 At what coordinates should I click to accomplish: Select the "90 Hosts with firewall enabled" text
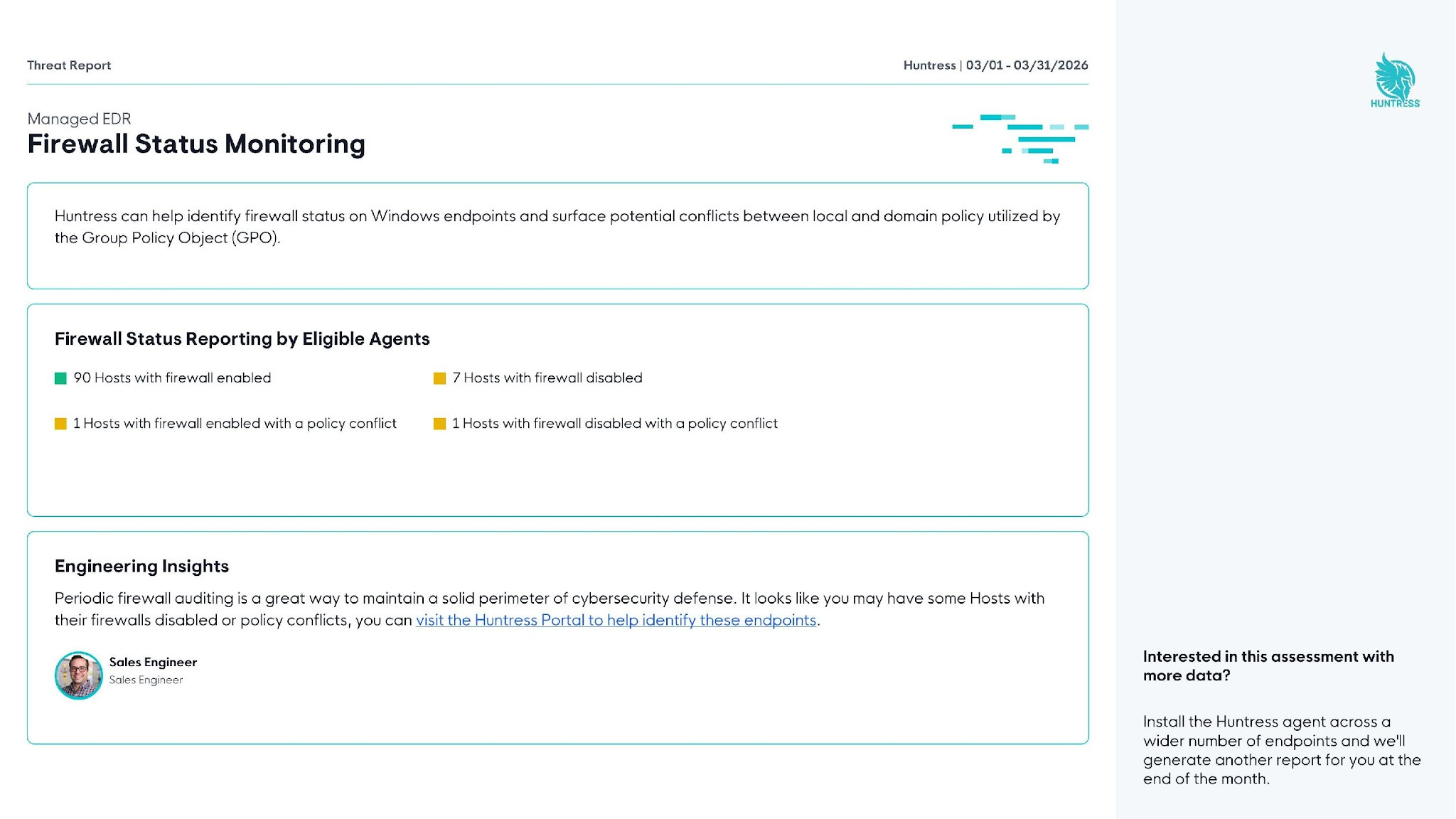point(172,378)
